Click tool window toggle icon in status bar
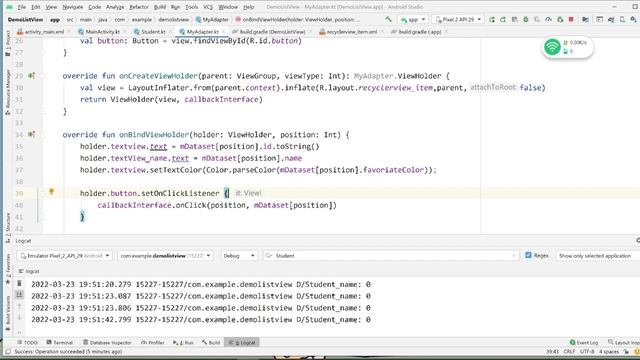This screenshot has height=360, width=640. point(8,351)
